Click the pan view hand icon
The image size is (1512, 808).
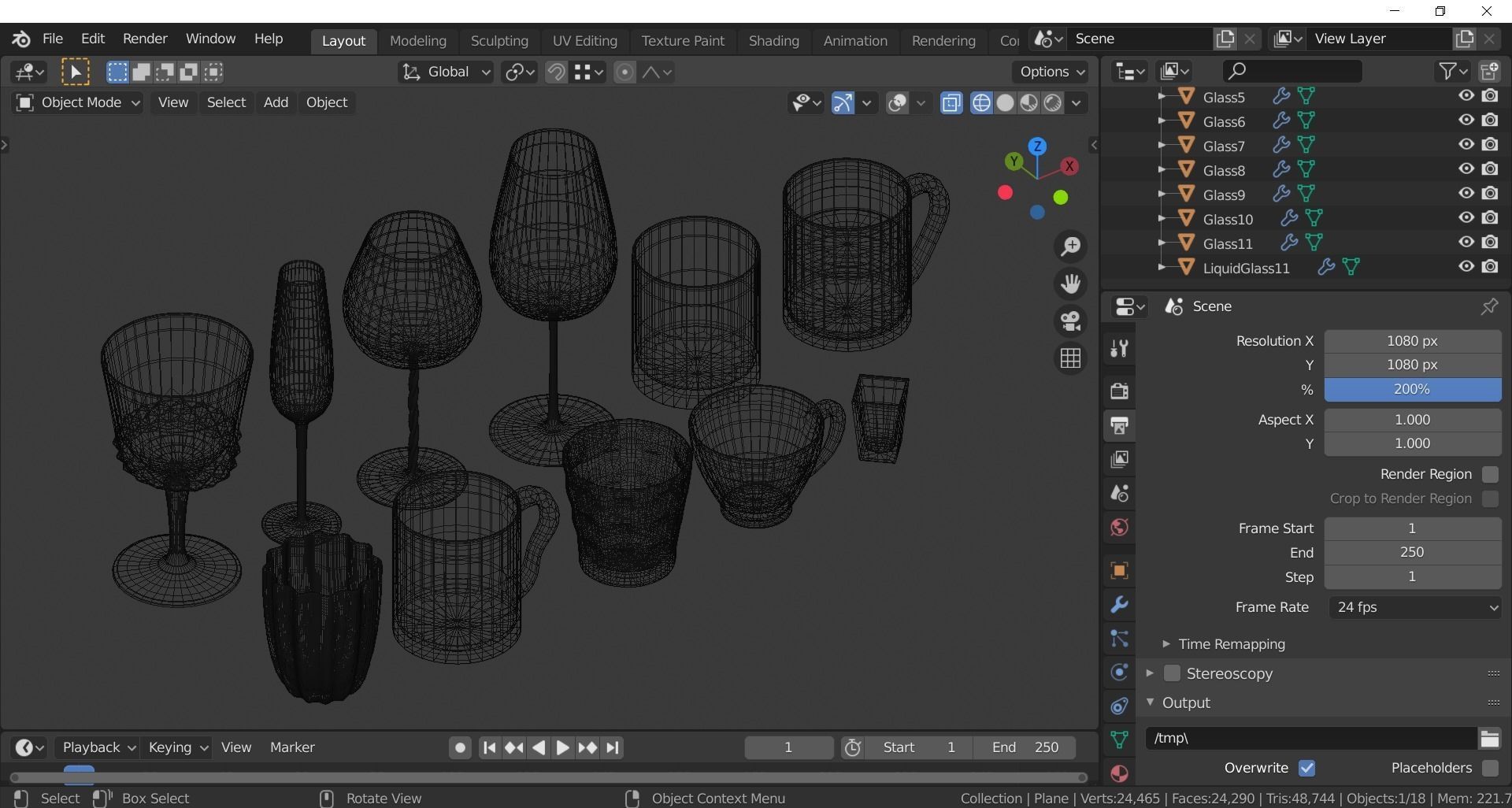coord(1070,284)
